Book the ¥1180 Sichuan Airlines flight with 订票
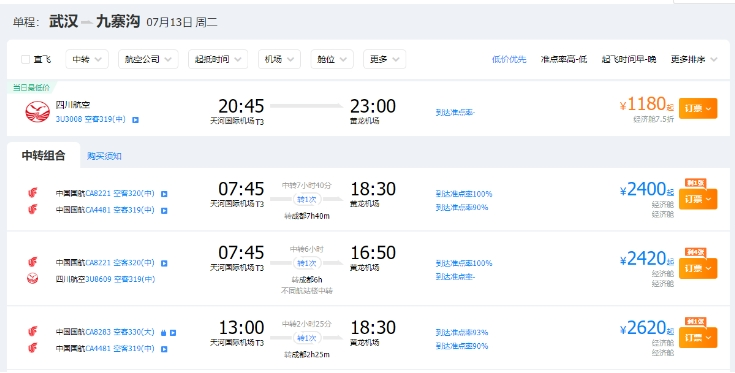Viewport: 735px width, 373px height. [698, 108]
